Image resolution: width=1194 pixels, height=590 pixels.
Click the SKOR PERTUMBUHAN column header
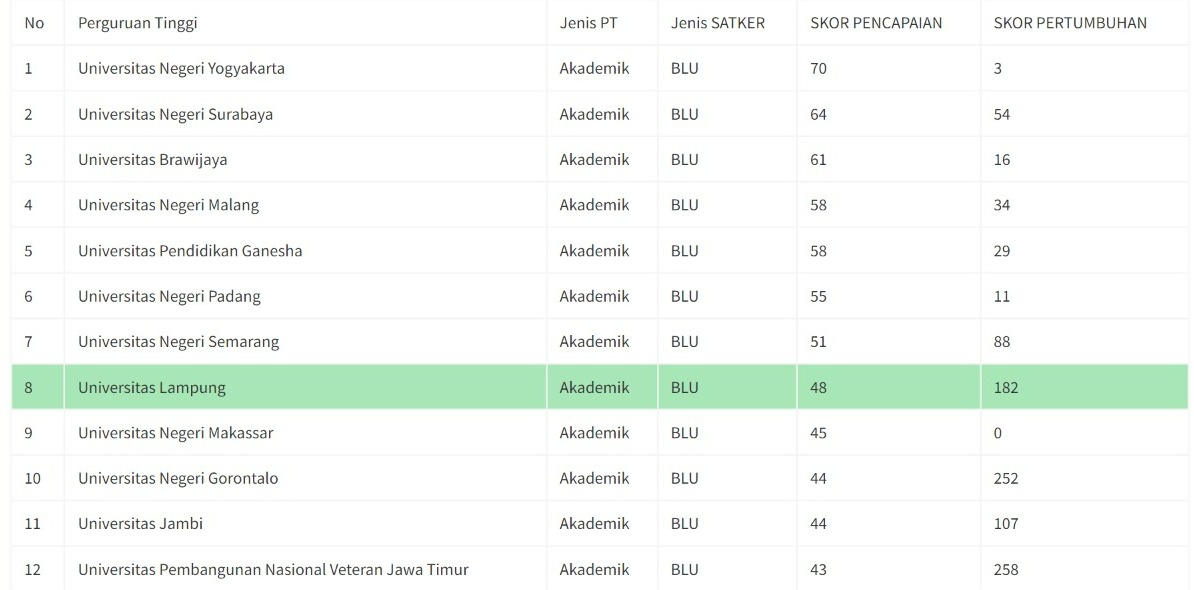tap(1070, 23)
